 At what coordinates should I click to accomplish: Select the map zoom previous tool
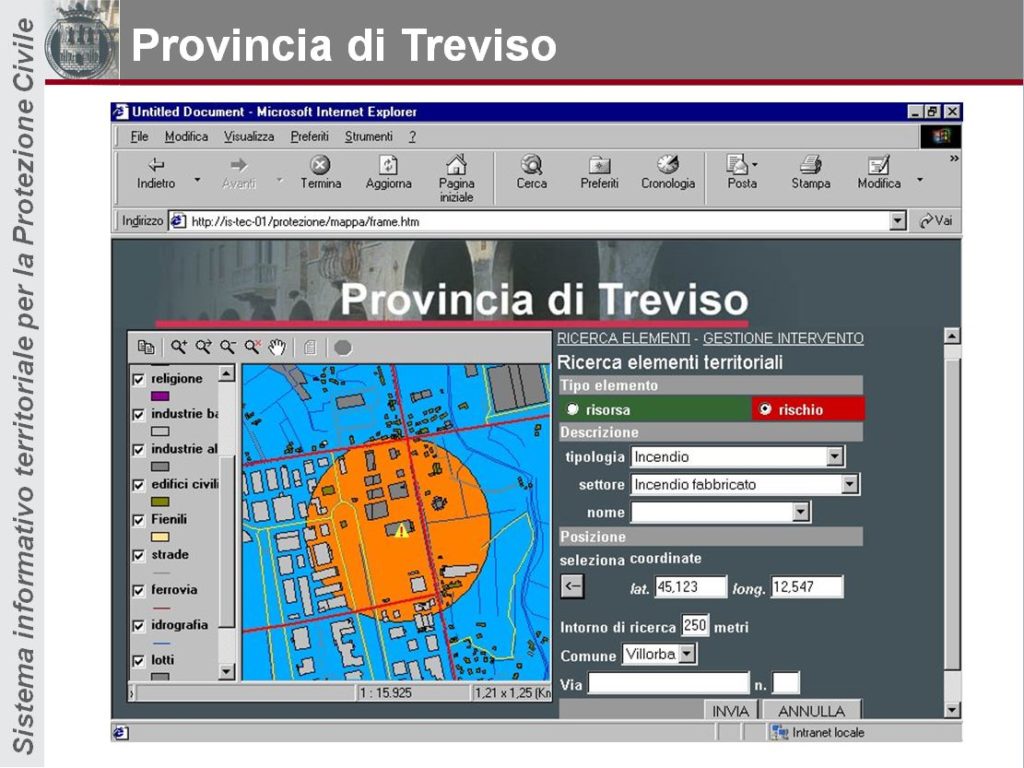tap(203, 347)
